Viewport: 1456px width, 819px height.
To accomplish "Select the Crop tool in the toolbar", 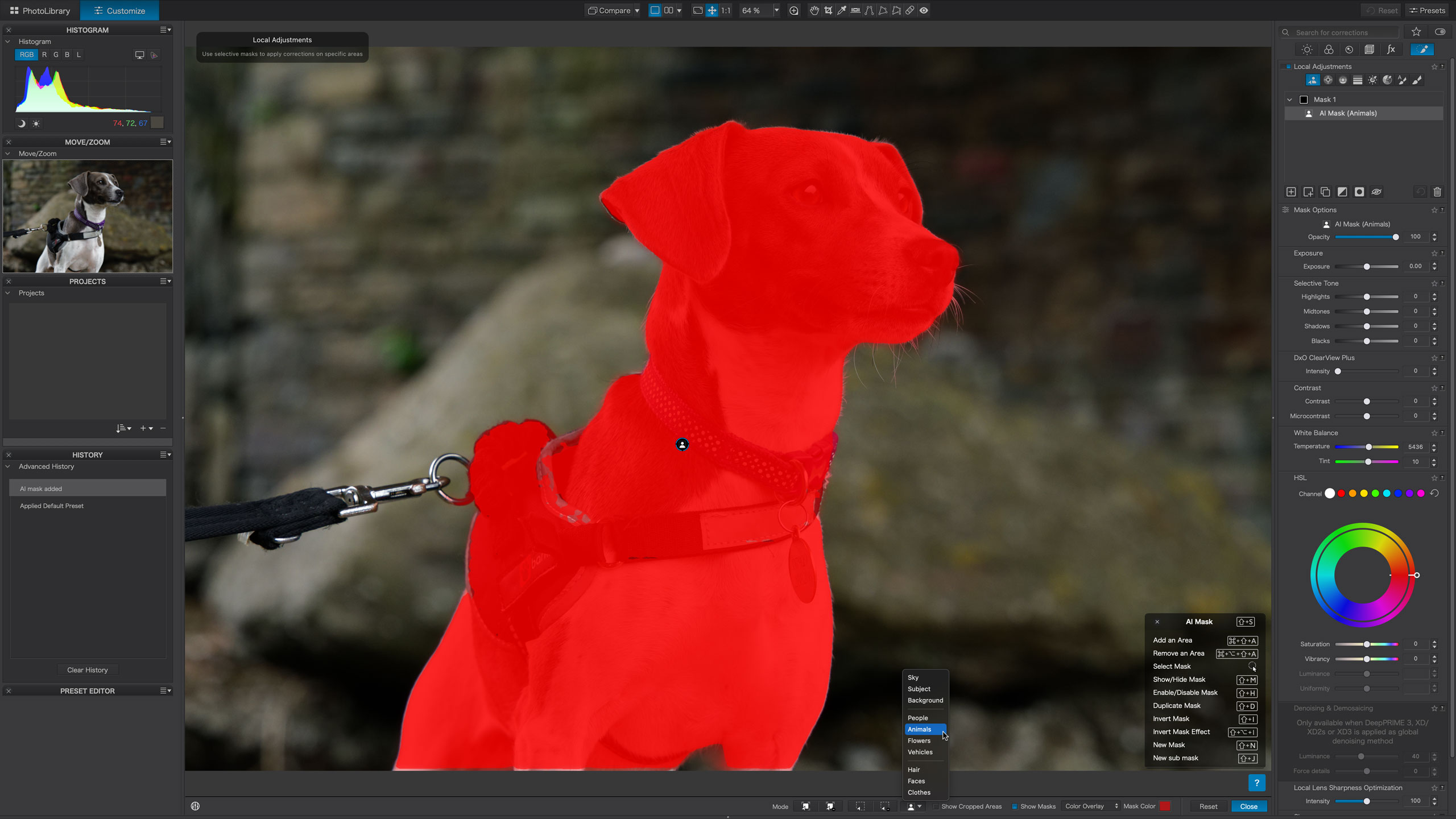I will (x=828, y=10).
